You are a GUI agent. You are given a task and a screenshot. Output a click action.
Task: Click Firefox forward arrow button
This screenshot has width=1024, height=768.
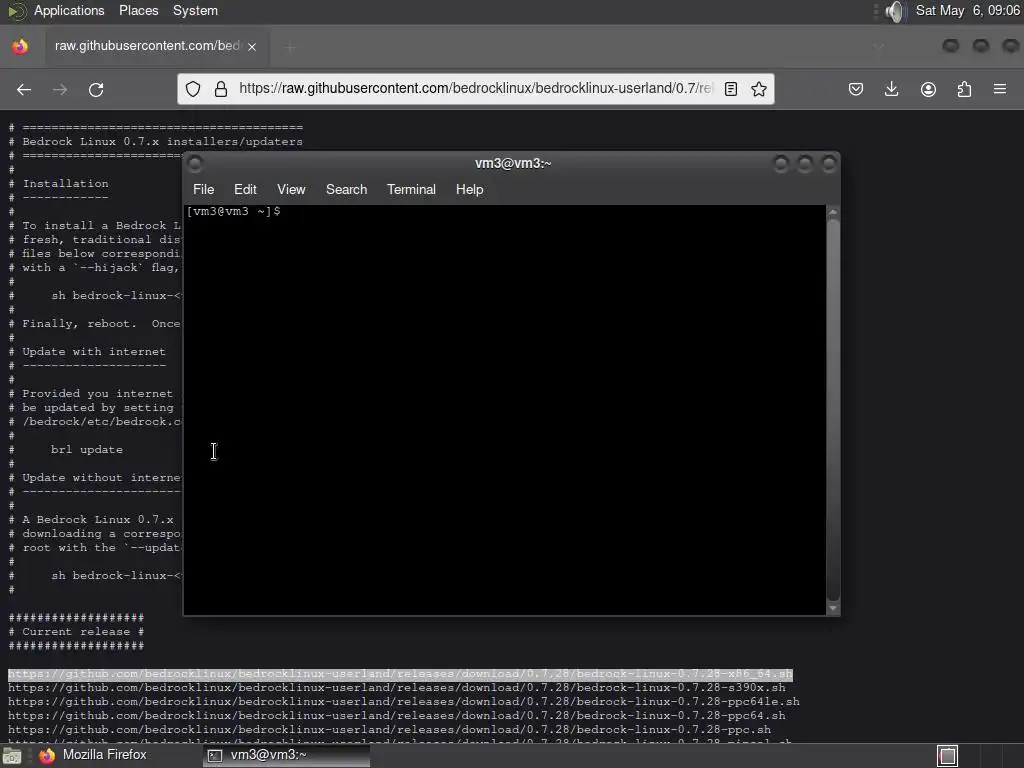coord(59,89)
